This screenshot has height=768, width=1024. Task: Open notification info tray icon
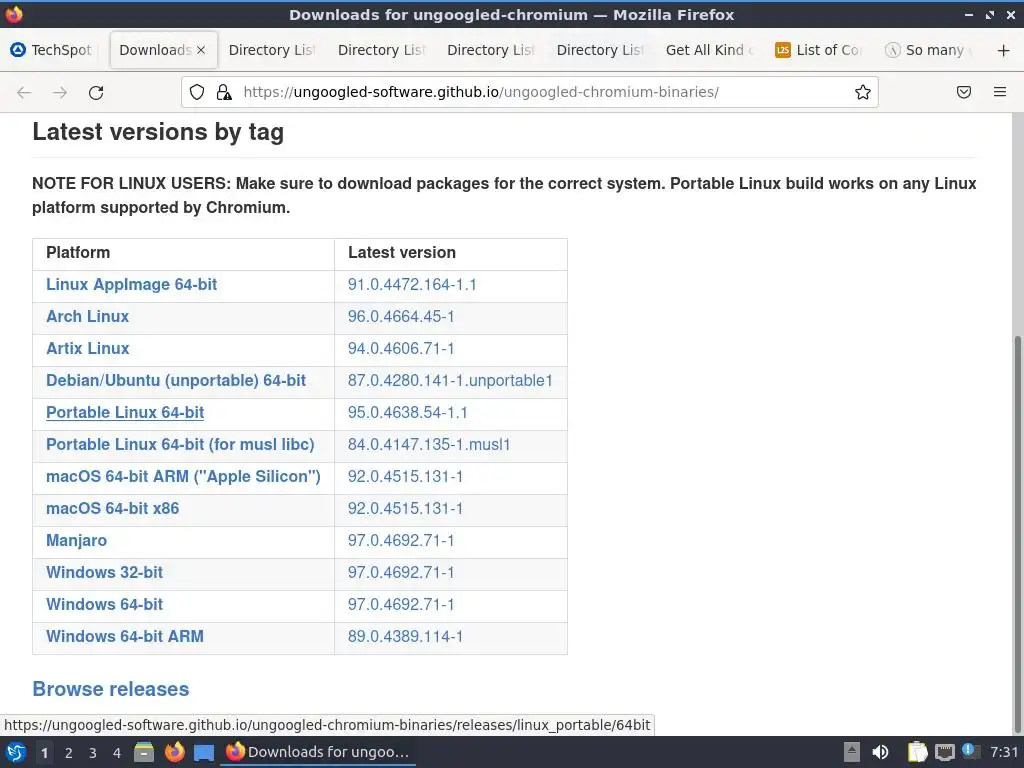pos(970,751)
